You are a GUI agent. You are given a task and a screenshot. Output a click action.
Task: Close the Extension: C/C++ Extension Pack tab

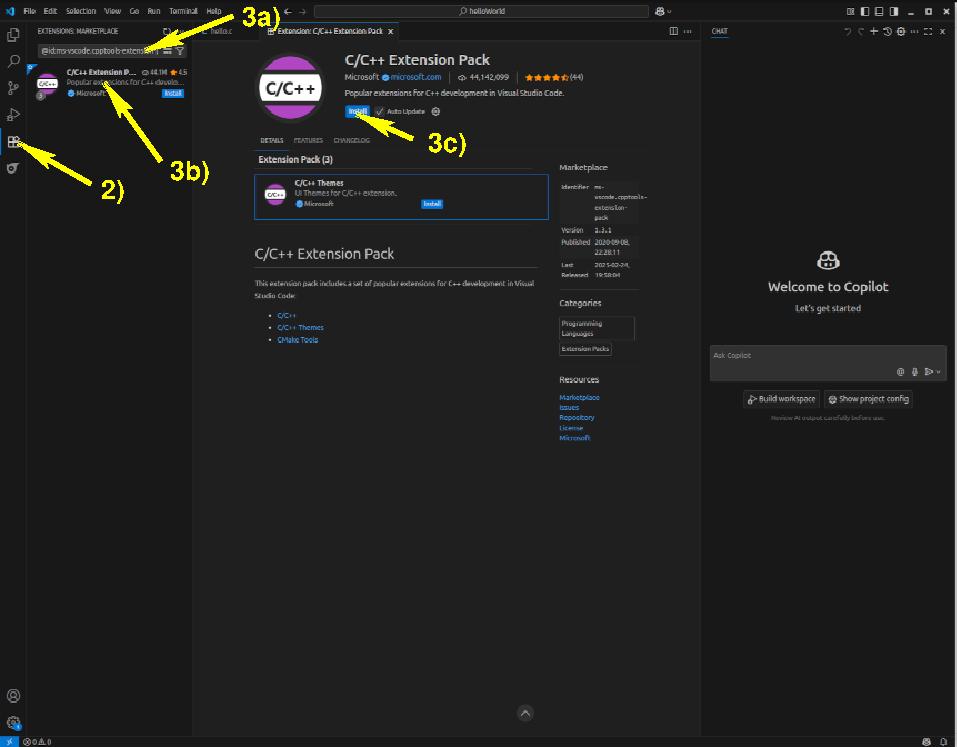click(391, 31)
